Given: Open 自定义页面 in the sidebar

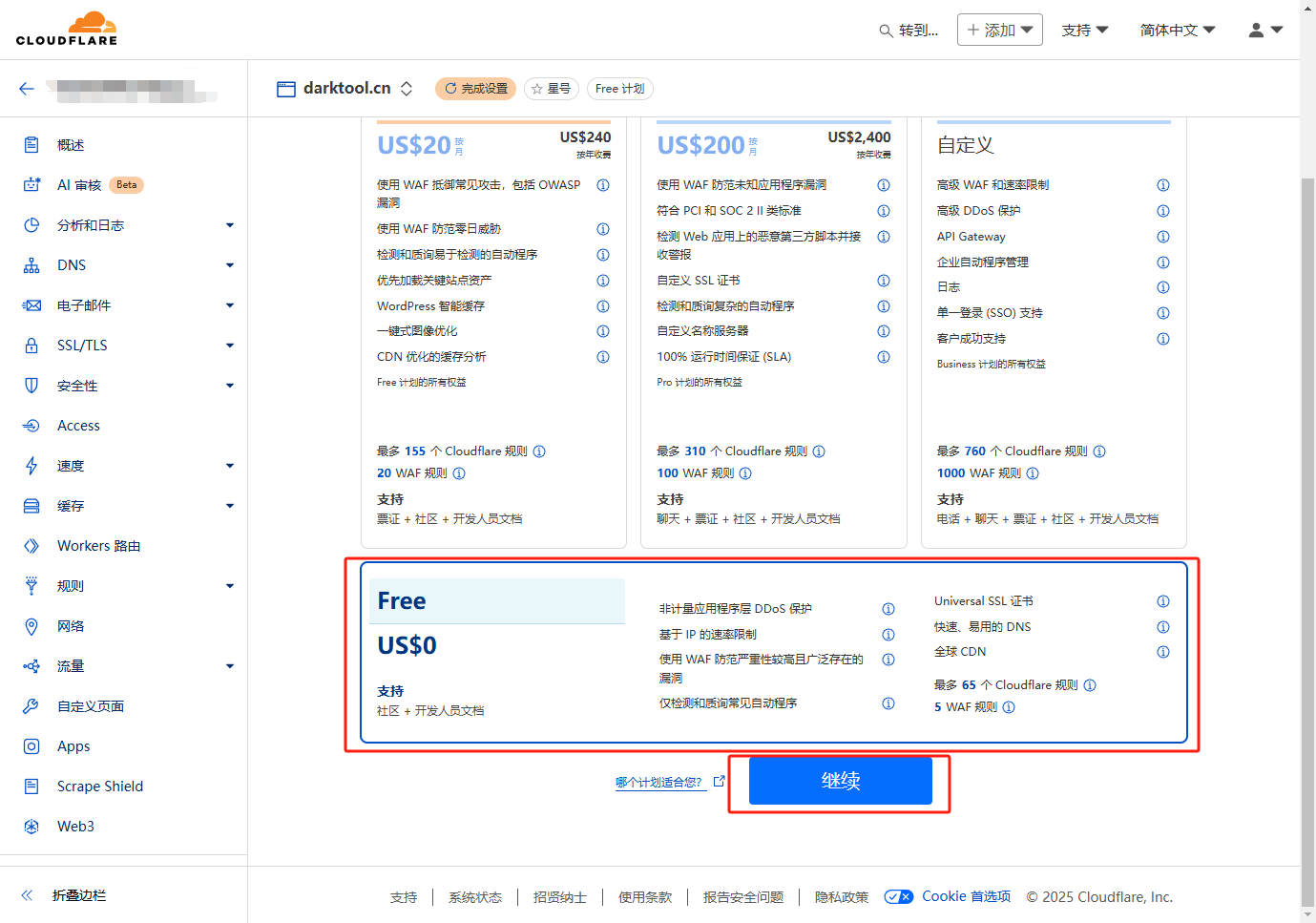Looking at the screenshot, I should click(91, 706).
